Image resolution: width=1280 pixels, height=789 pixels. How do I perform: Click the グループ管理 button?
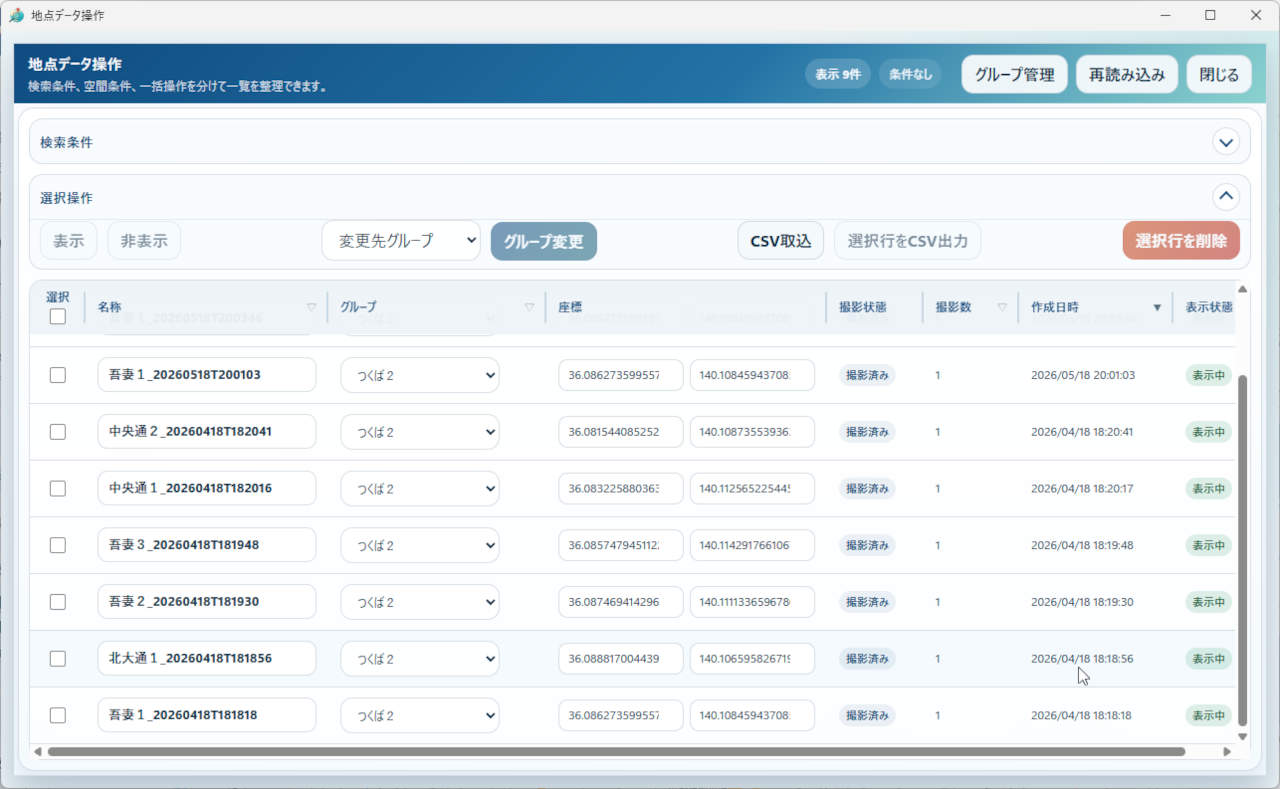tap(1015, 75)
